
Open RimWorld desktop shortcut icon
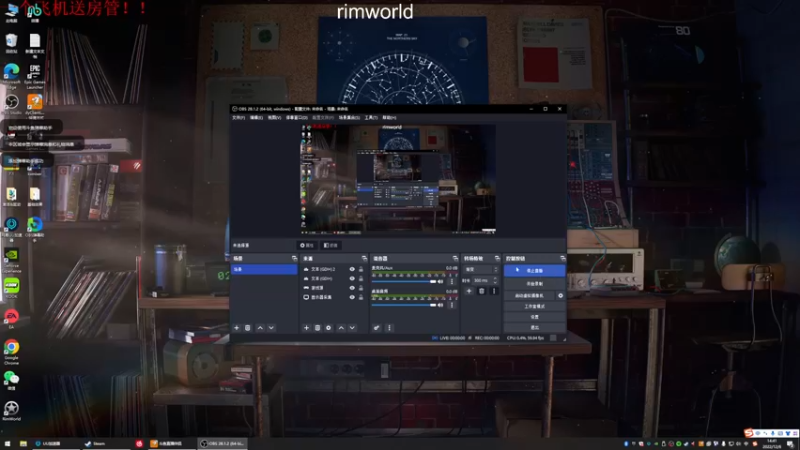(x=11, y=411)
